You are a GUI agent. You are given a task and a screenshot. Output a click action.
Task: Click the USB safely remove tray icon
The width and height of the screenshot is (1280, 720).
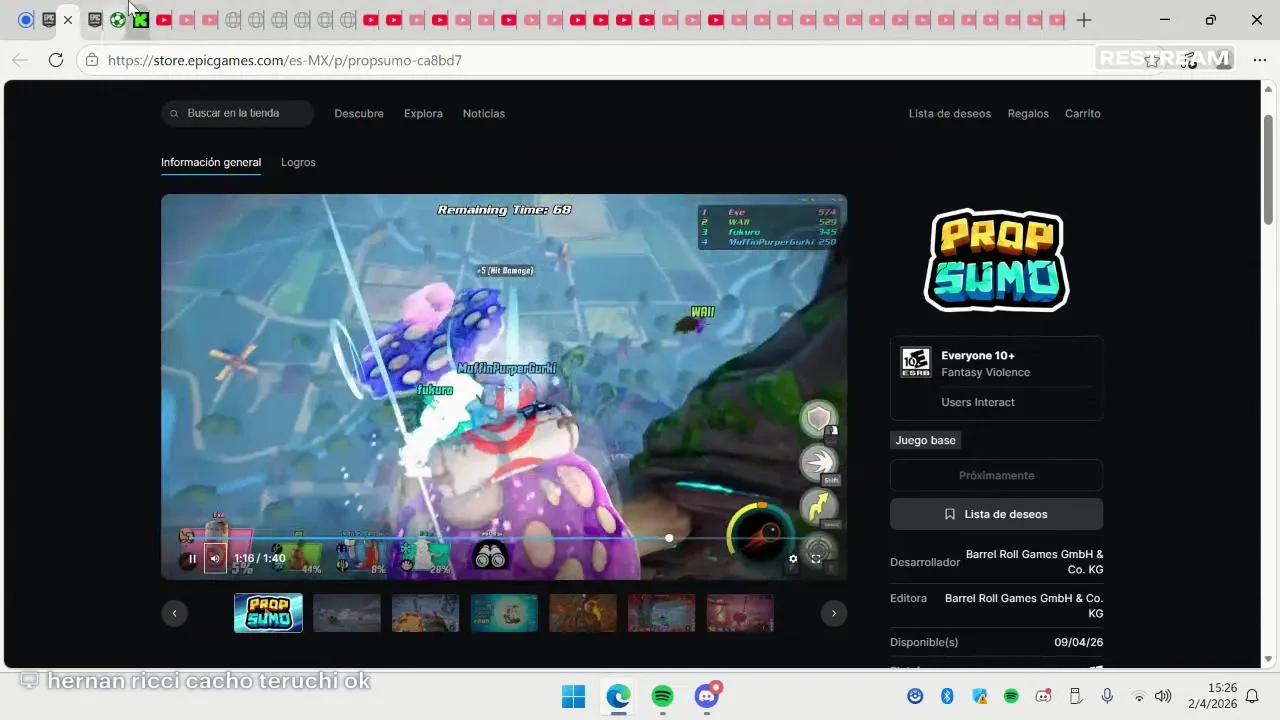tap(1075, 696)
